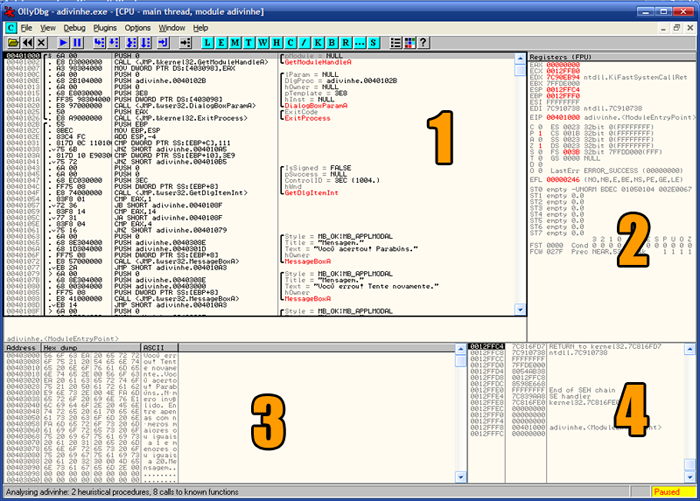The image size is (700, 501).
Task: Open the Options menu
Action: click(x=138, y=28)
